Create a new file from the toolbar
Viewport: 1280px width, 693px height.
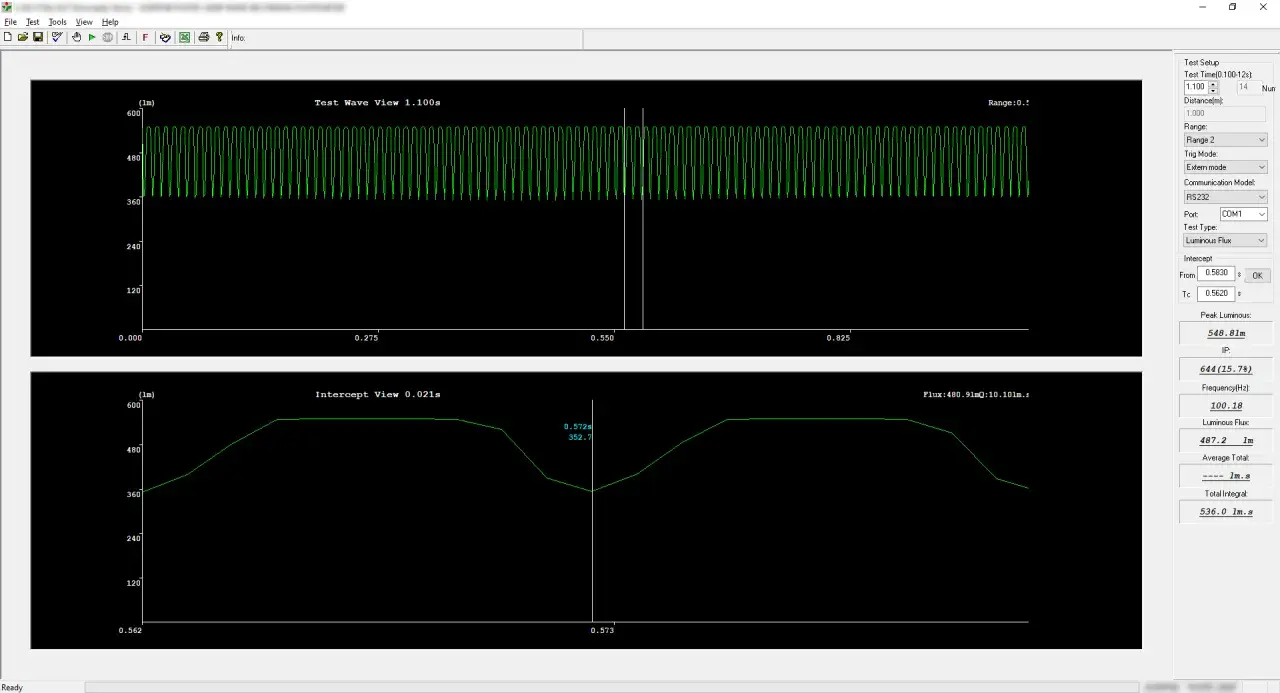pyautogui.click(x=8, y=37)
